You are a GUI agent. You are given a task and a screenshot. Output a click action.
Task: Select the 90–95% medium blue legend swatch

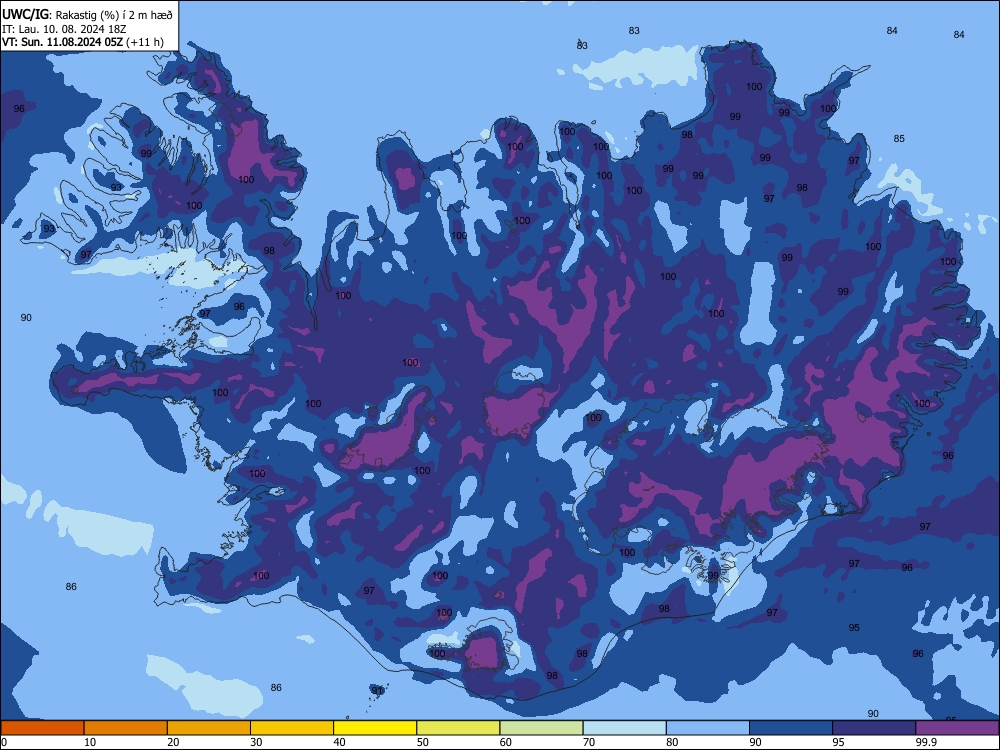tap(791, 728)
